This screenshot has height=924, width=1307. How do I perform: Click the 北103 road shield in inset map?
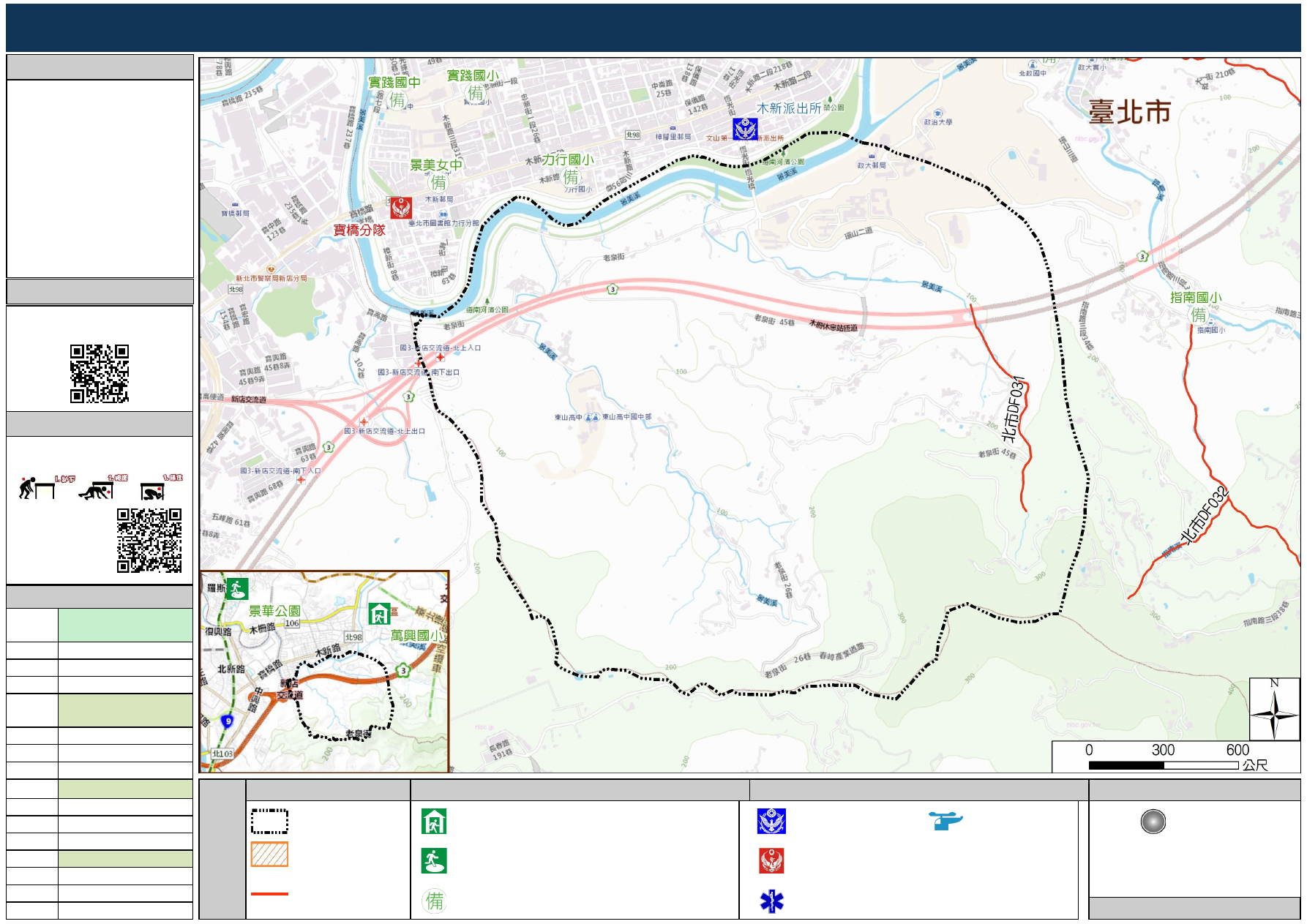point(222,754)
